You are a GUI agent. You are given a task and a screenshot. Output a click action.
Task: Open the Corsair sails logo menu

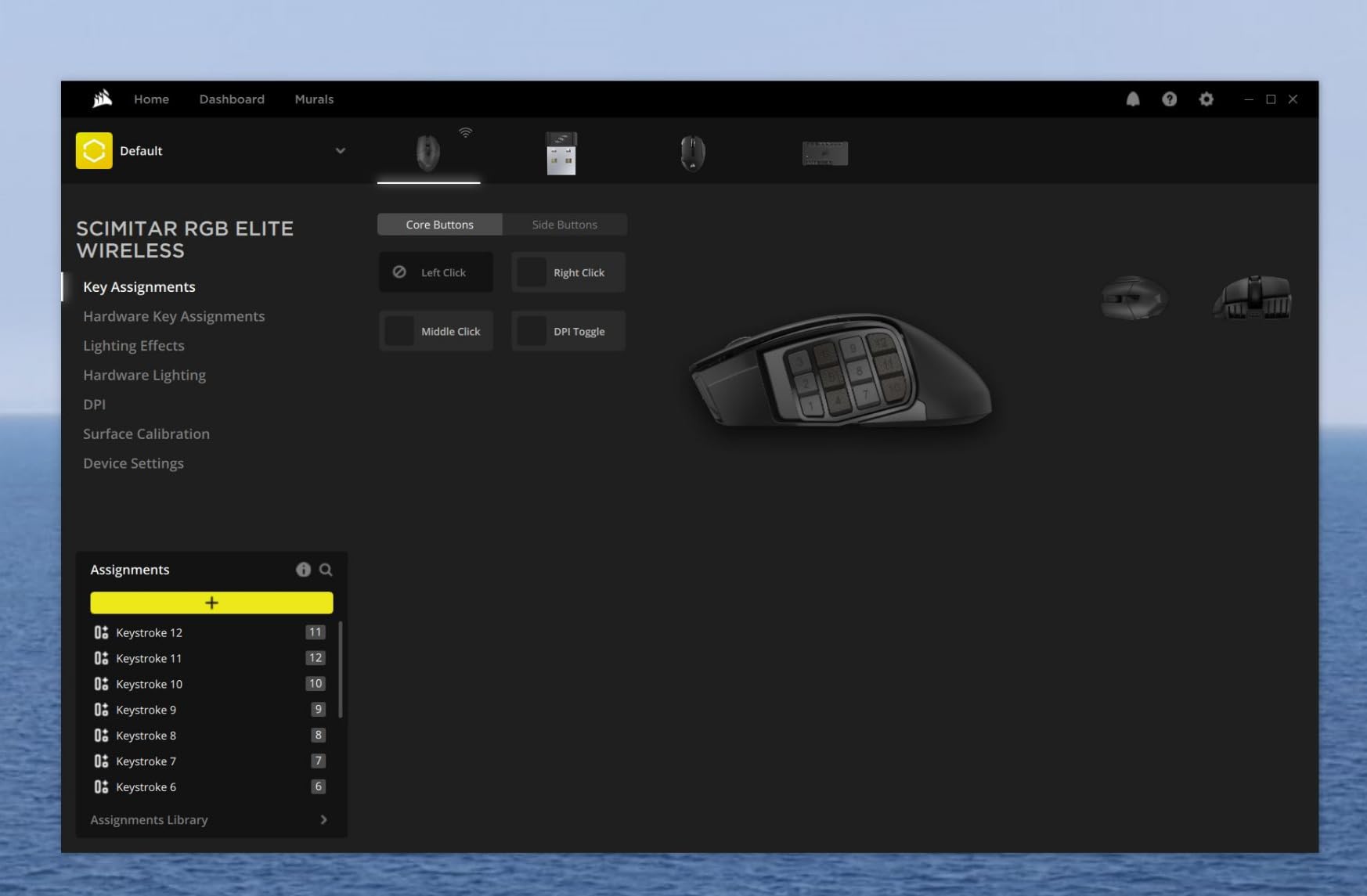click(103, 99)
